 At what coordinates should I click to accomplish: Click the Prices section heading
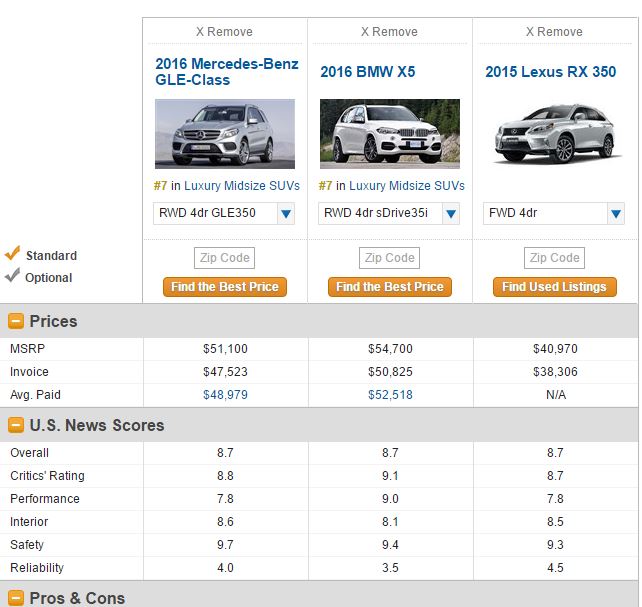click(53, 321)
